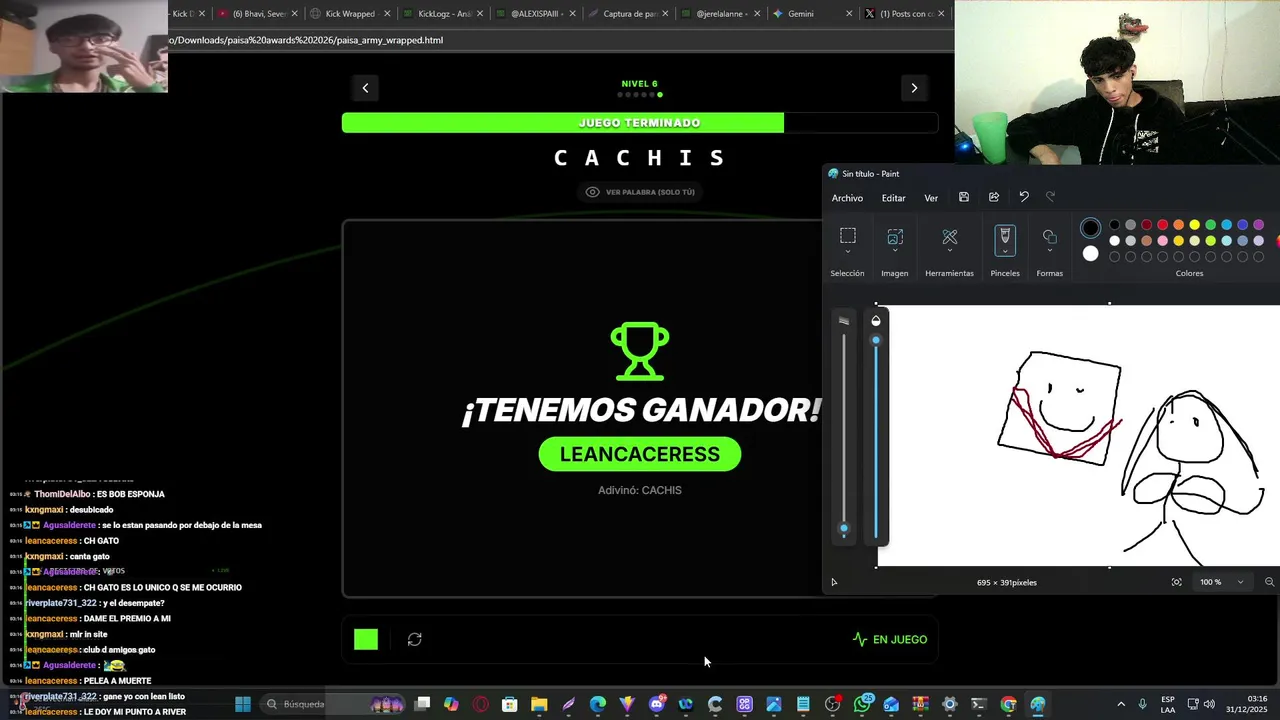Click the EN JUEGO status button
The height and width of the screenshot is (720, 1280).
pyautogui.click(x=890, y=639)
